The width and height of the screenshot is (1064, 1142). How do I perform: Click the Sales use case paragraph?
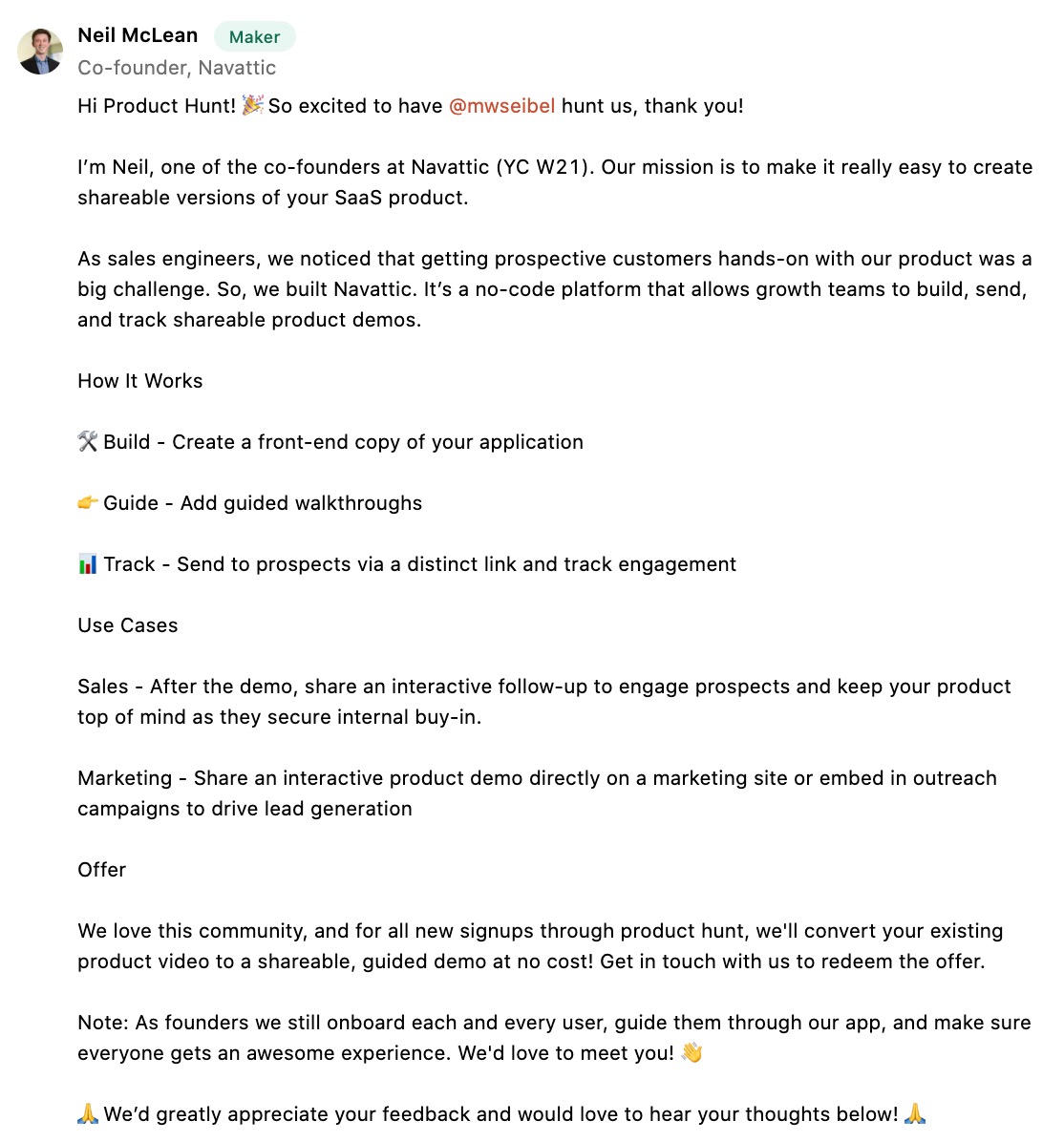point(544,702)
